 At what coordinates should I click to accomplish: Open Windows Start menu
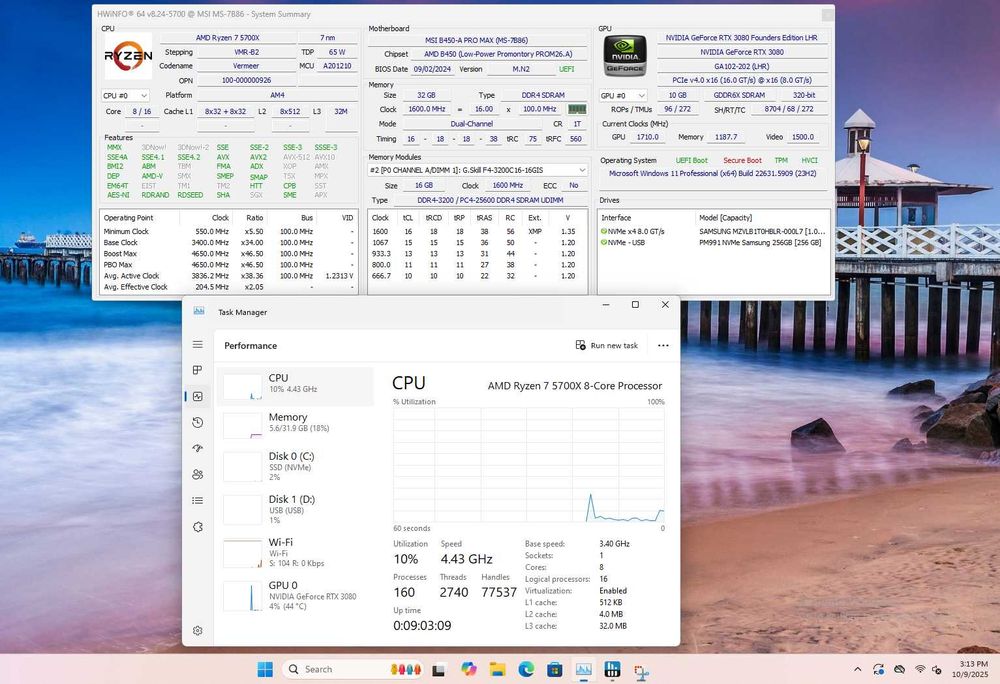click(x=265, y=669)
